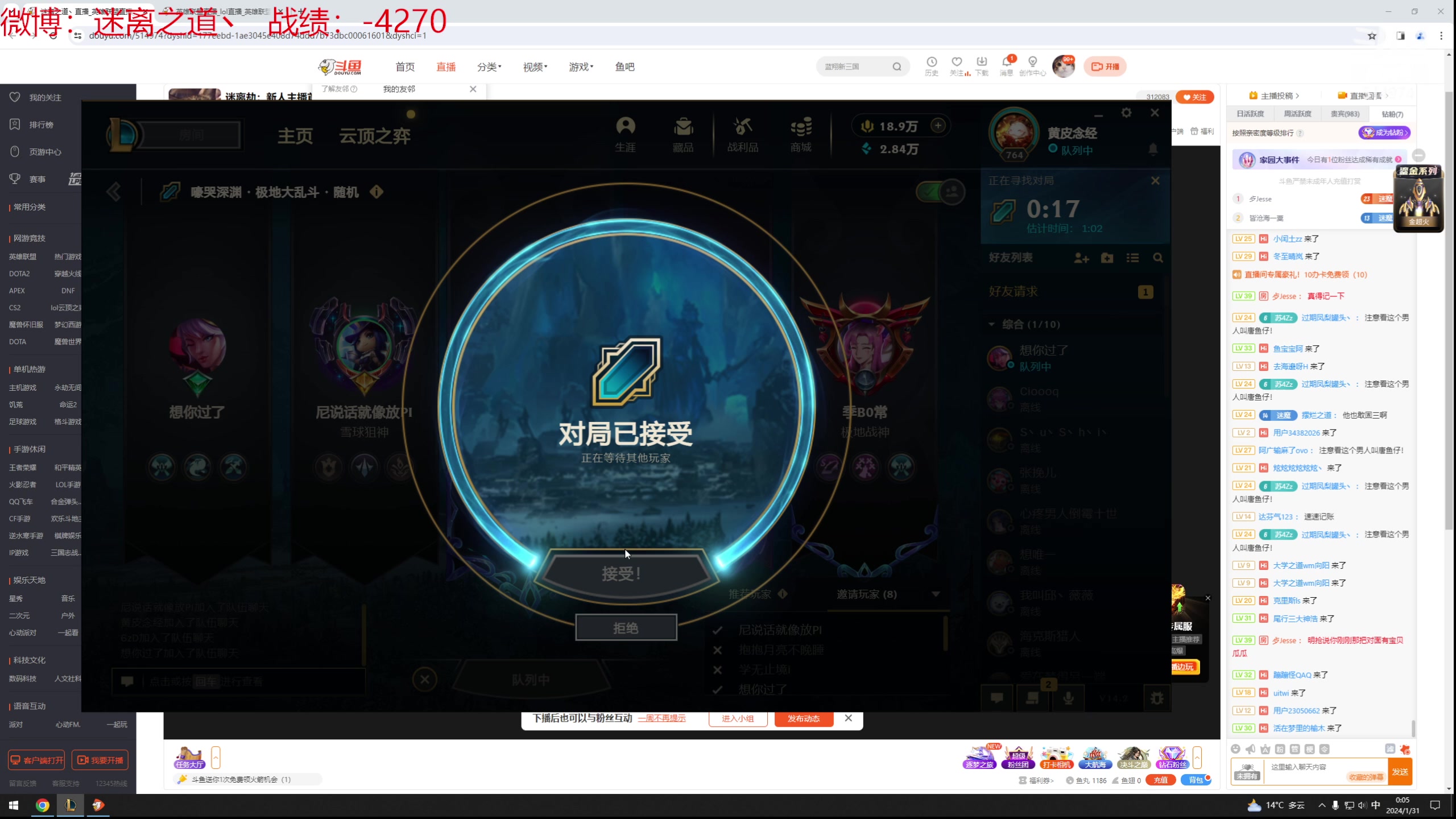1456x819 pixels.
Task: Click the friend list search icon
Action: 1158,258
